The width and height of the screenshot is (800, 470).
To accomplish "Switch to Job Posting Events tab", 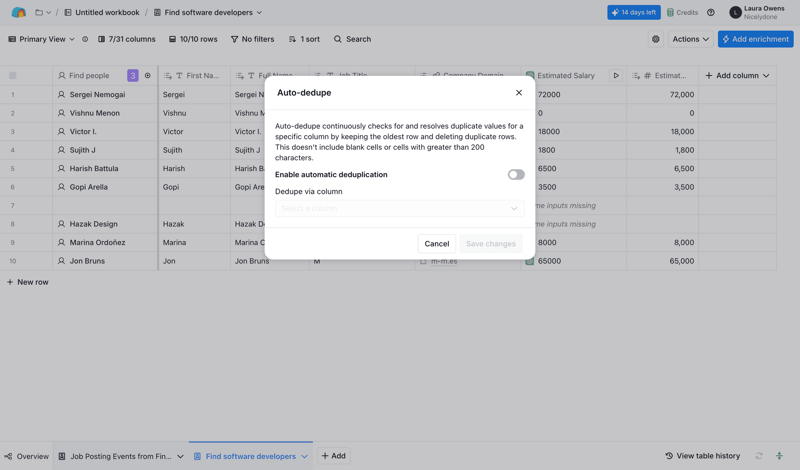I will pyautogui.click(x=121, y=456).
